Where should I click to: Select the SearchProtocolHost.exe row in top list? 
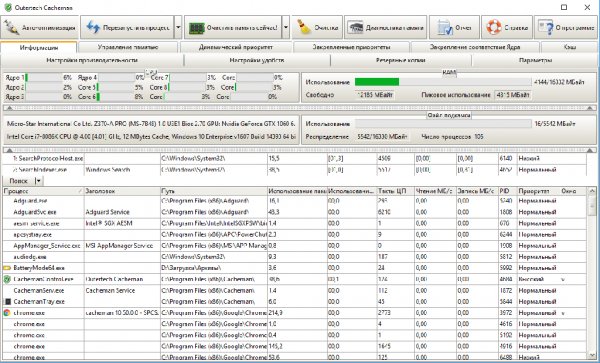(295, 158)
